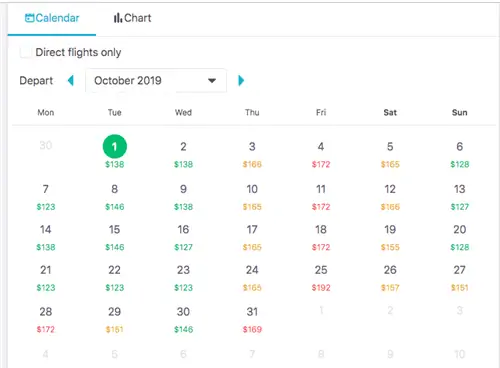Pick October 9 date cell
500x368 pixels.
click(183, 197)
